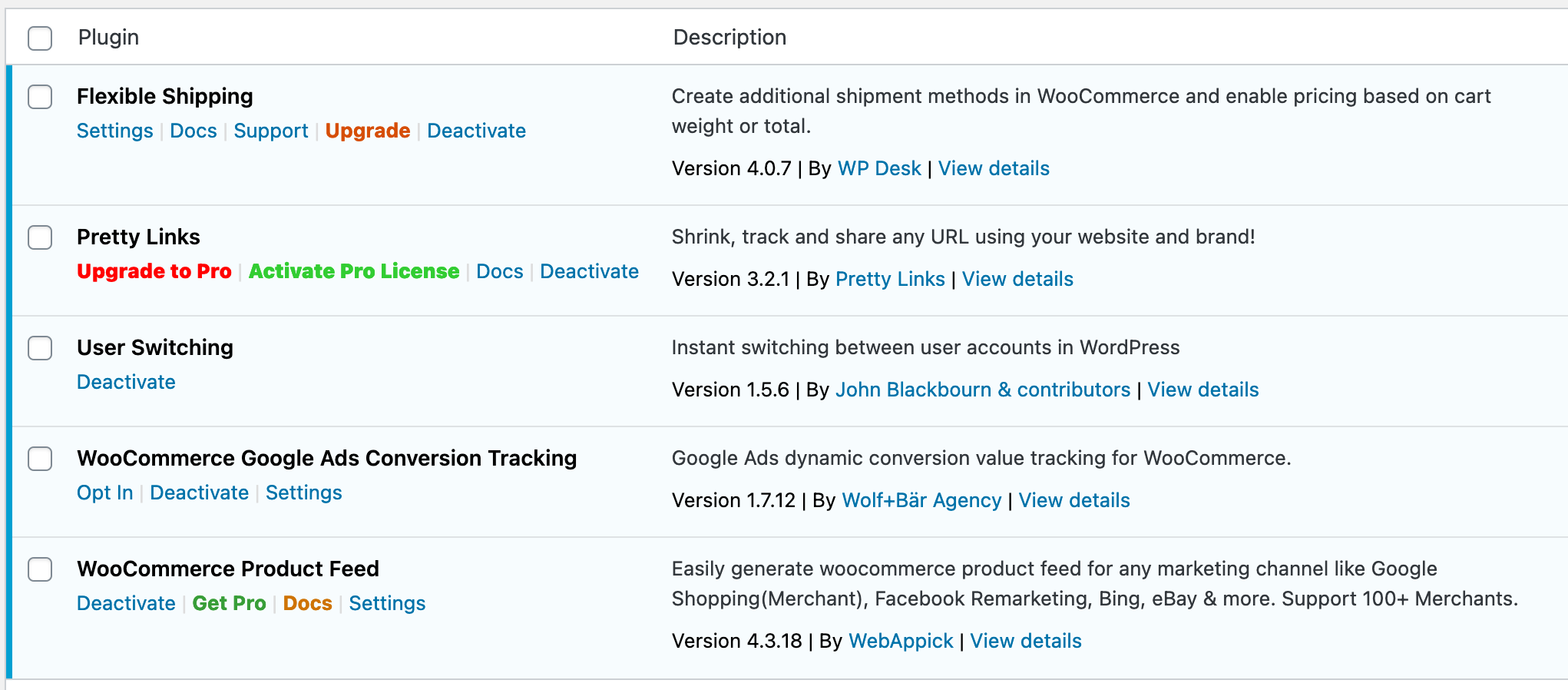Click the 'Instant switching between user accounts' description
The image size is (1568, 690).
[x=925, y=347]
